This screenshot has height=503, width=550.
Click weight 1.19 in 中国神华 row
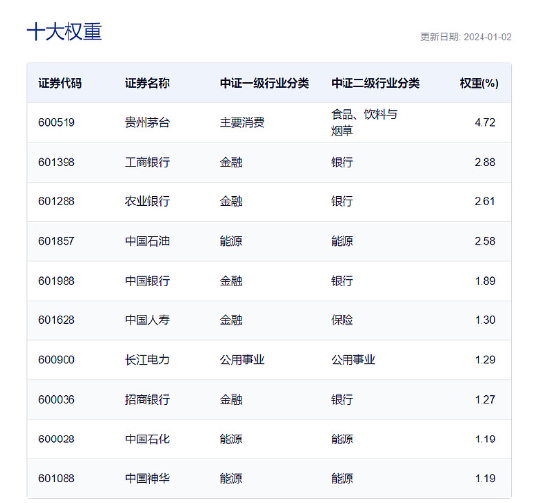[x=485, y=478]
